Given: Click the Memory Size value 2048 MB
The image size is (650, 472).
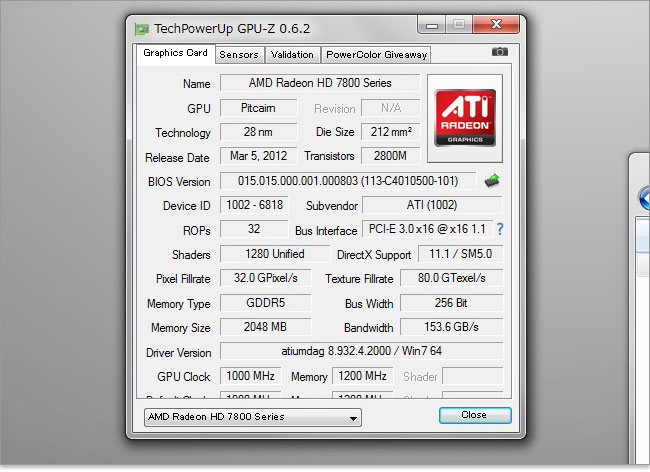Looking at the screenshot, I should point(265,327).
